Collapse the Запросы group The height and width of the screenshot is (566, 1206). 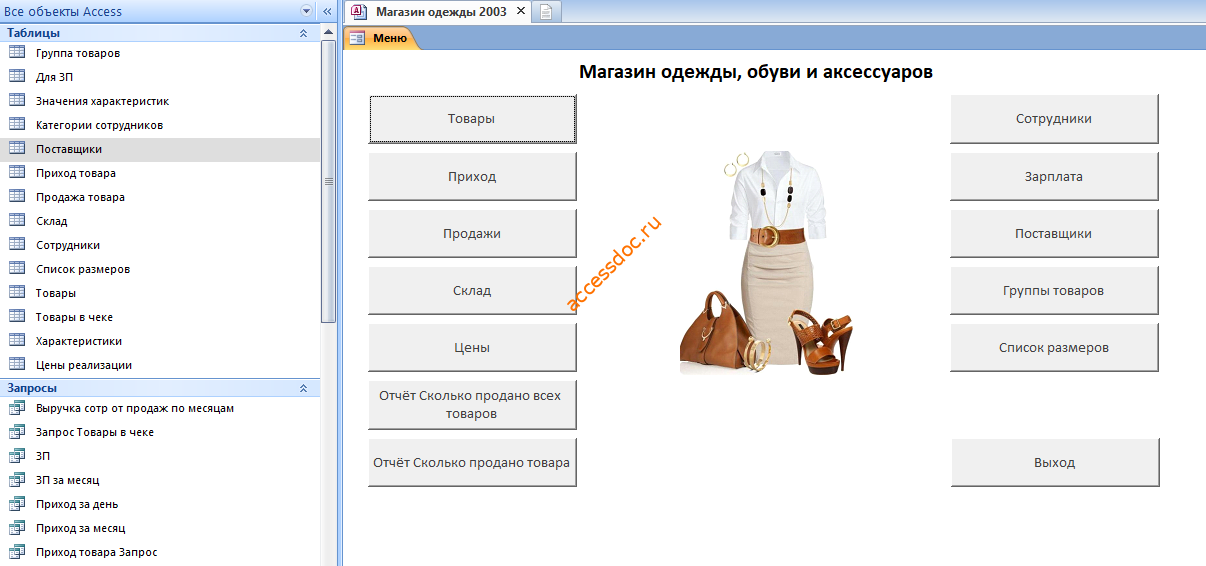303,387
